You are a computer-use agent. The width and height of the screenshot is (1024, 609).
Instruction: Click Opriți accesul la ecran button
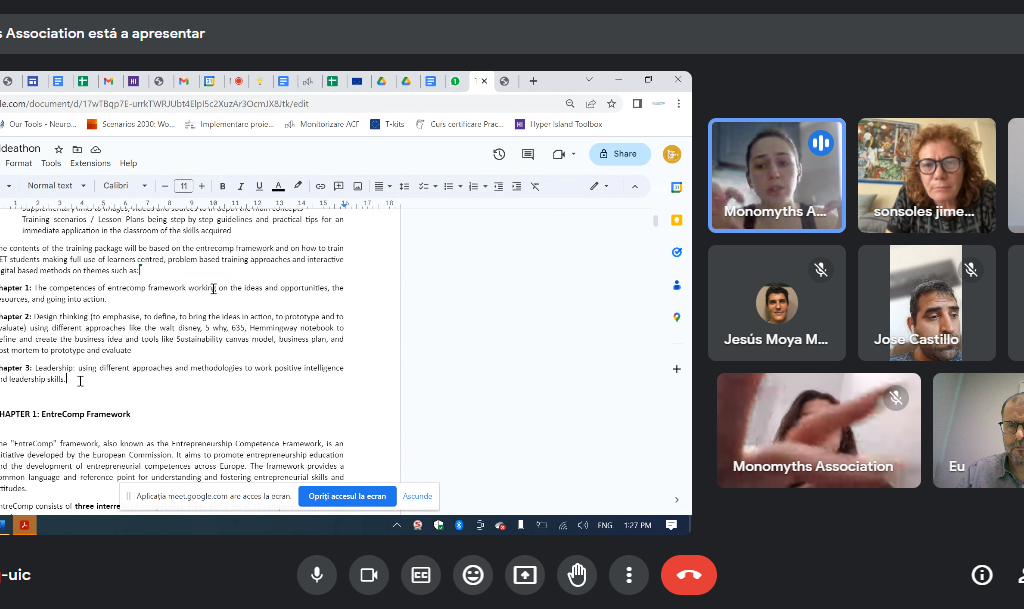[x=346, y=496]
